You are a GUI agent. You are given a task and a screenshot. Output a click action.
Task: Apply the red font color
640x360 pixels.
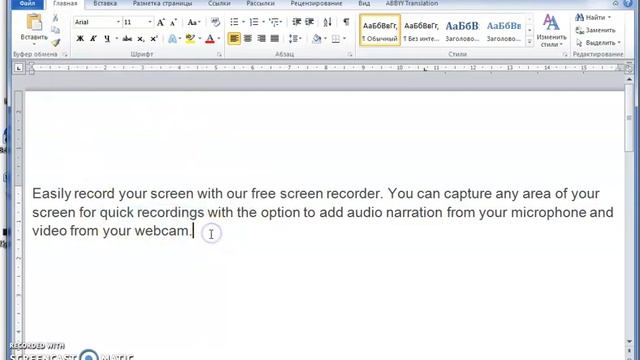pyautogui.click(x=210, y=39)
